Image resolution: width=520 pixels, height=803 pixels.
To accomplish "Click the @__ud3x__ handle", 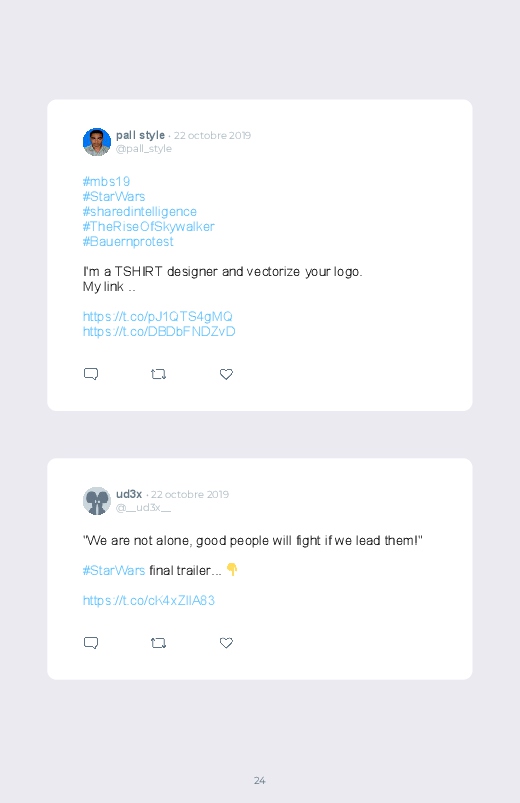I will point(143,508).
